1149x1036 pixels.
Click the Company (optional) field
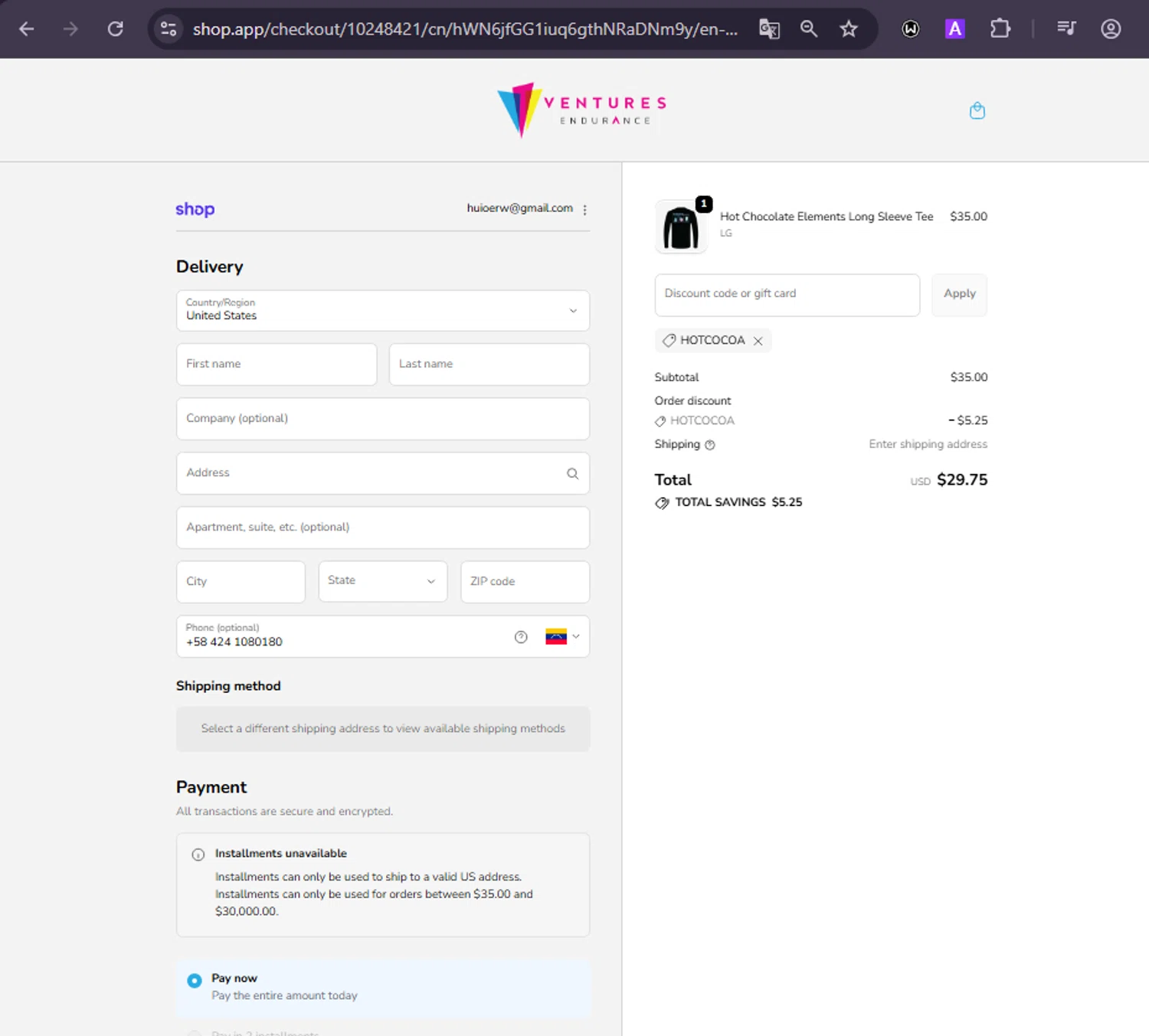coord(383,419)
